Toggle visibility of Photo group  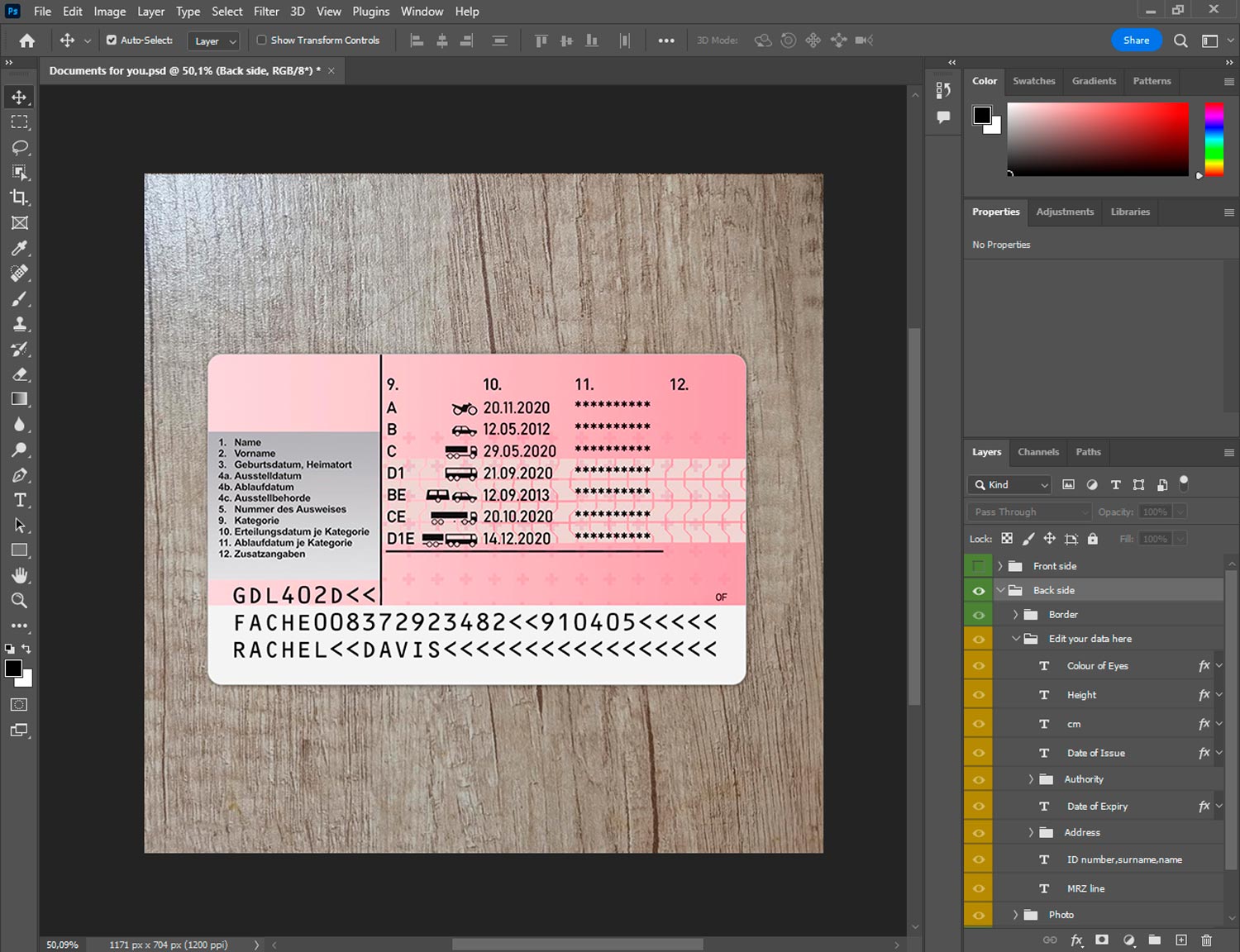978,915
